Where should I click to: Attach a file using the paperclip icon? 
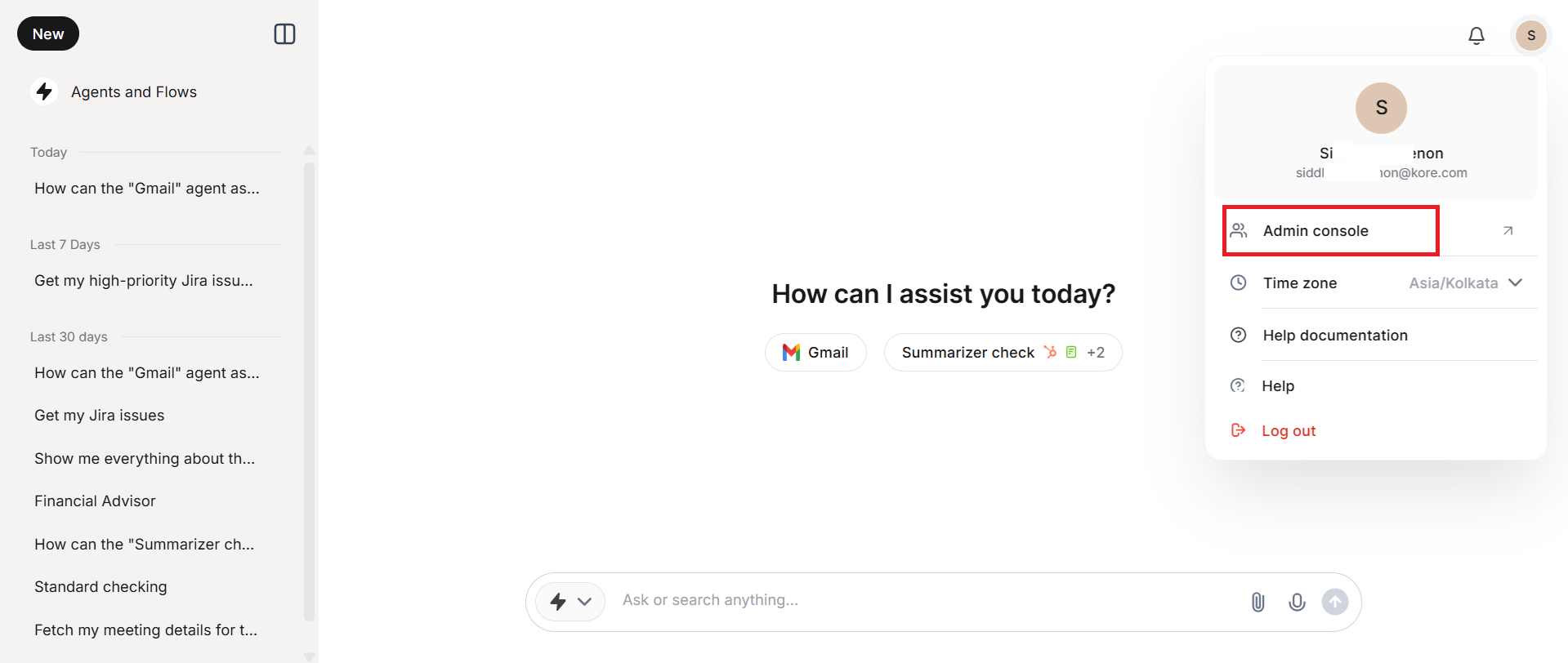(1258, 603)
